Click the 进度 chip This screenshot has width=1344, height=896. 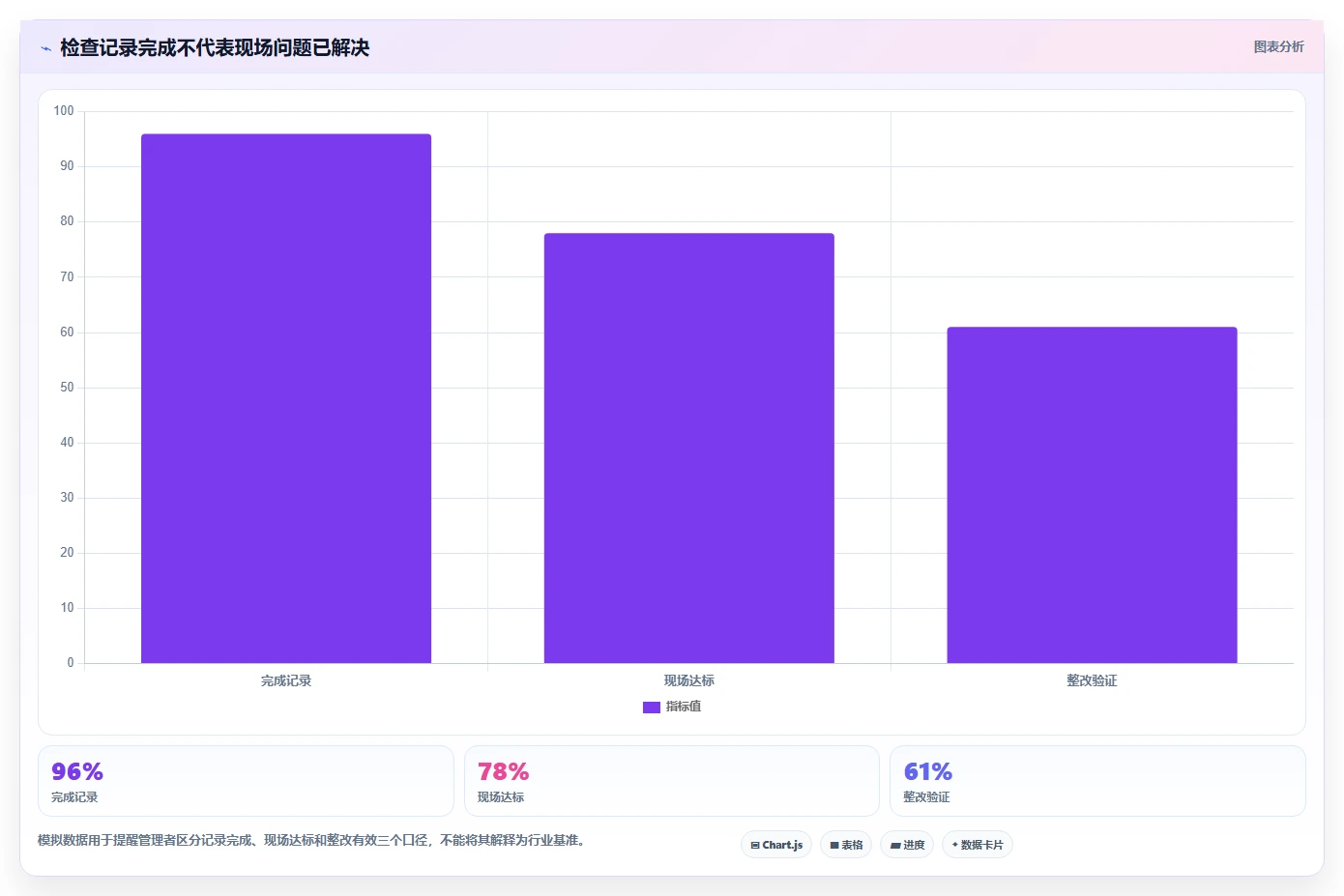tap(907, 845)
